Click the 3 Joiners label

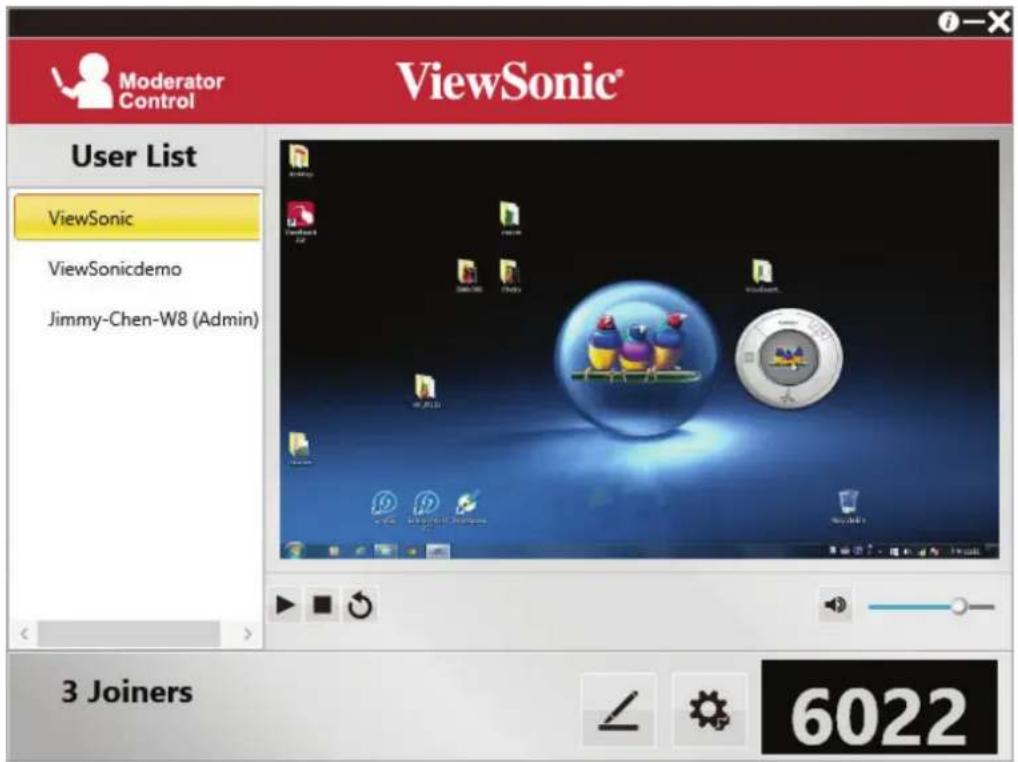click(x=127, y=692)
